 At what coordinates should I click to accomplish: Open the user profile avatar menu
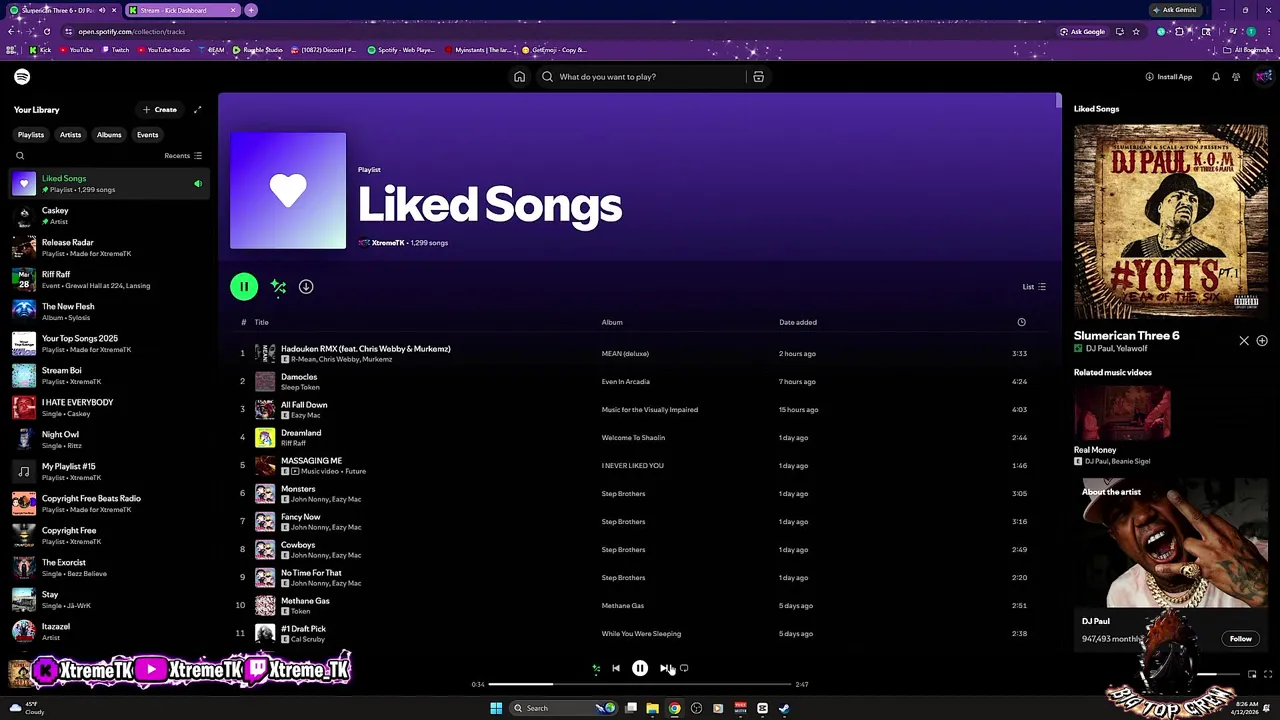point(1263,77)
